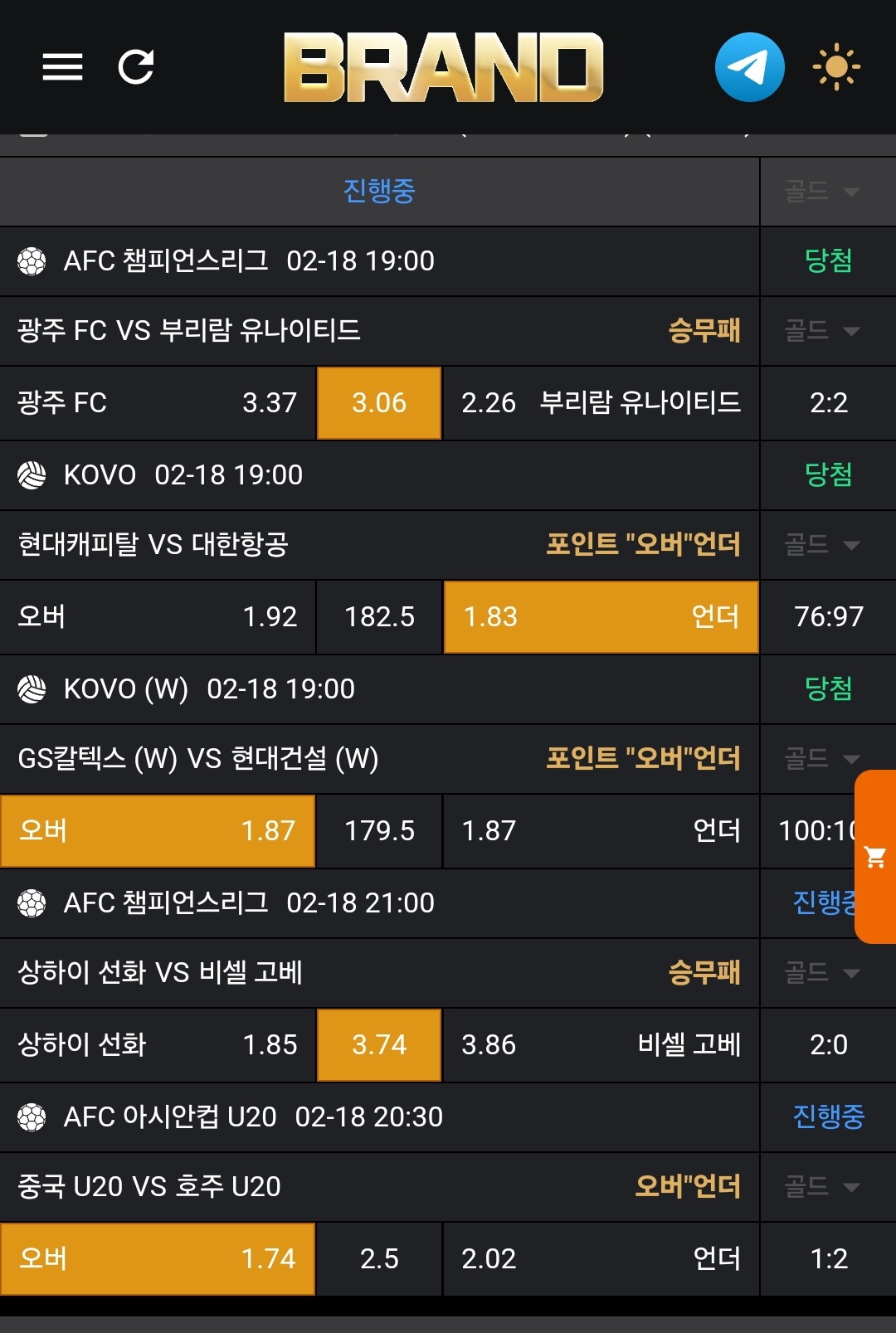Click soccer ball icon beside AFC 아시안컵 U20
The width and height of the screenshot is (896, 1333).
coord(32,1117)
